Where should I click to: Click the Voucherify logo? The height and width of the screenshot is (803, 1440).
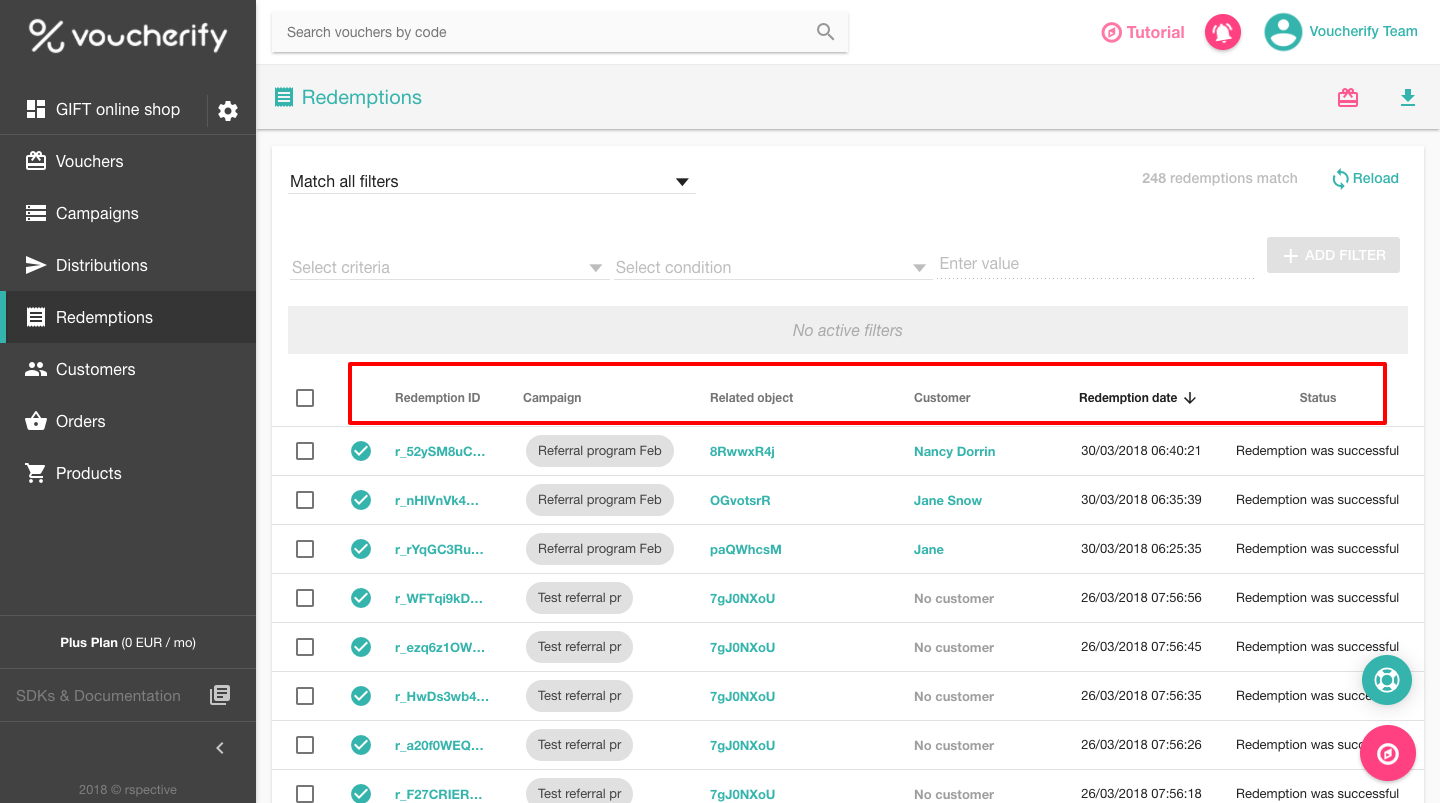pyautogui.click(x=128, y=35)
